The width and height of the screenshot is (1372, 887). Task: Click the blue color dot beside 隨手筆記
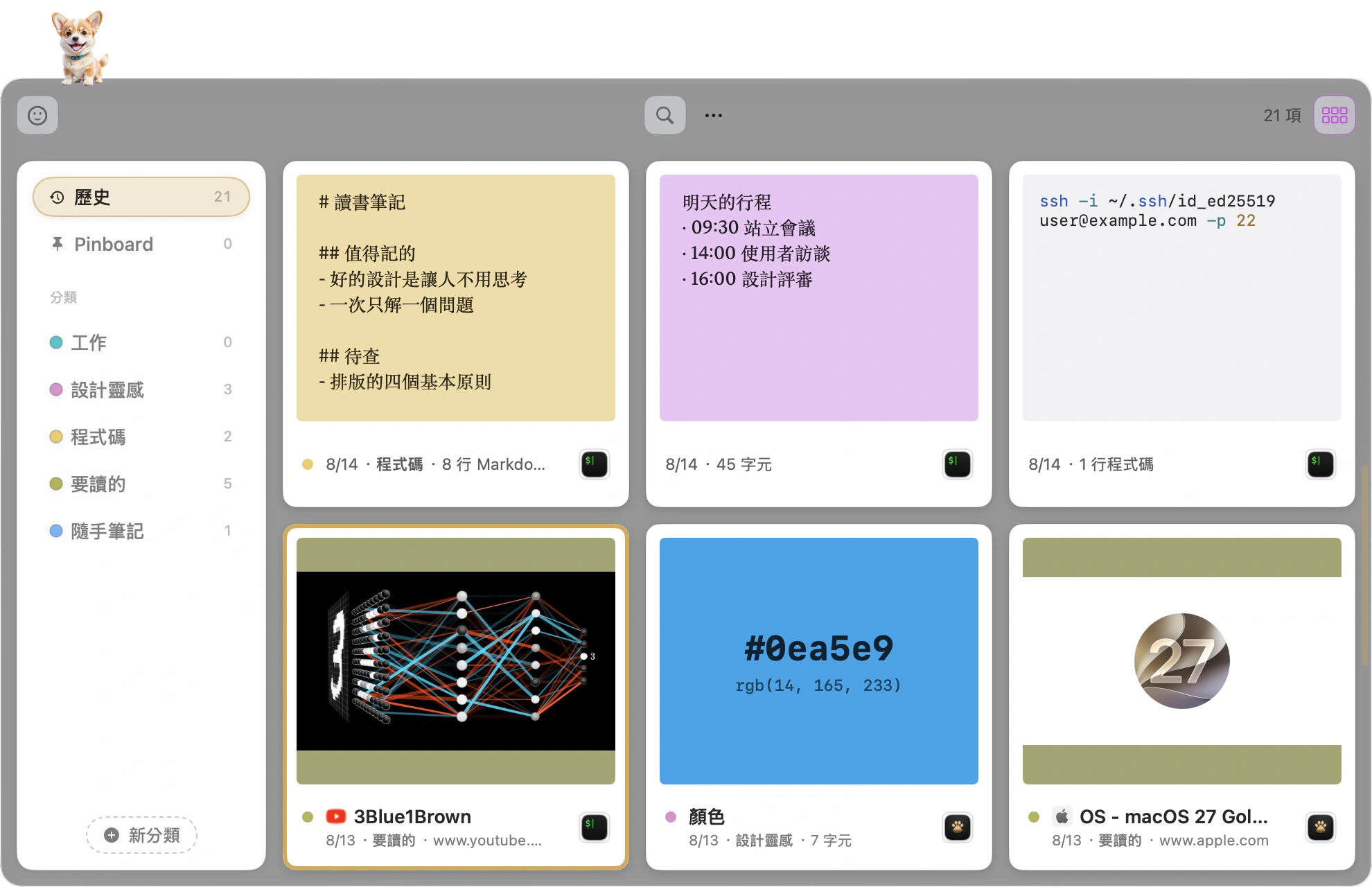coord(56,531)
